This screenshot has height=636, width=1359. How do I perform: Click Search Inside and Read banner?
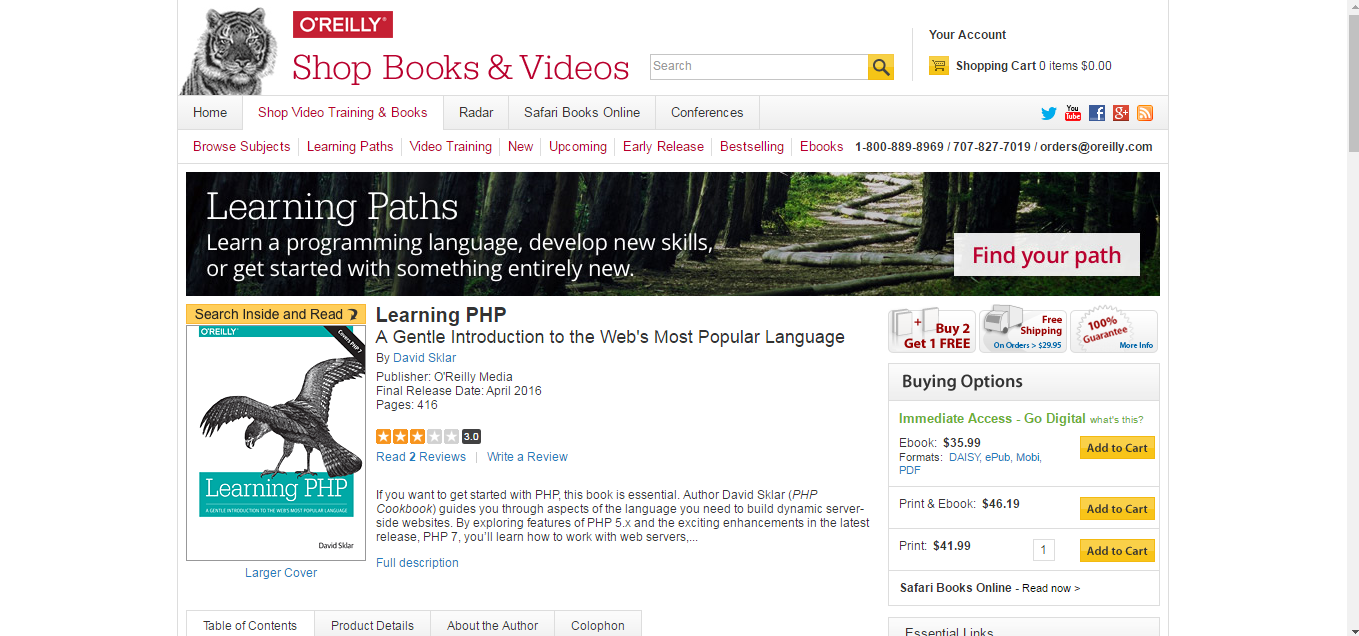pos(276,314)
